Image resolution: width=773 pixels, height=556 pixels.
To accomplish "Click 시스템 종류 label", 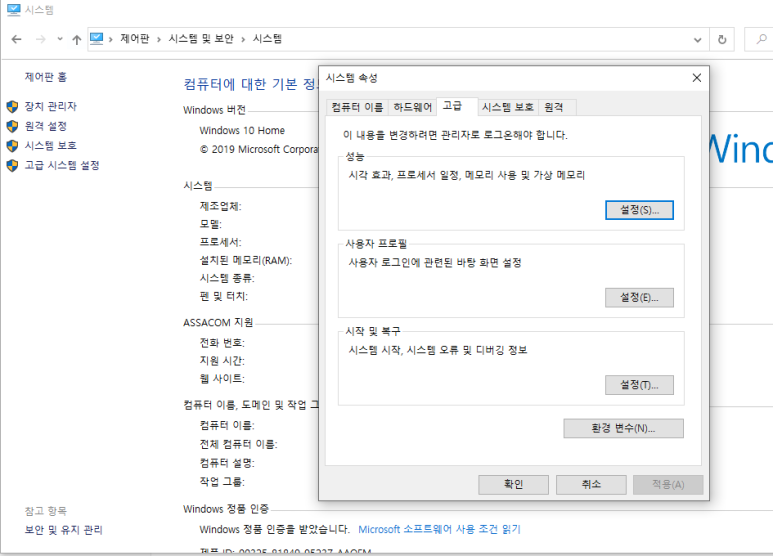I will [227, 278].
